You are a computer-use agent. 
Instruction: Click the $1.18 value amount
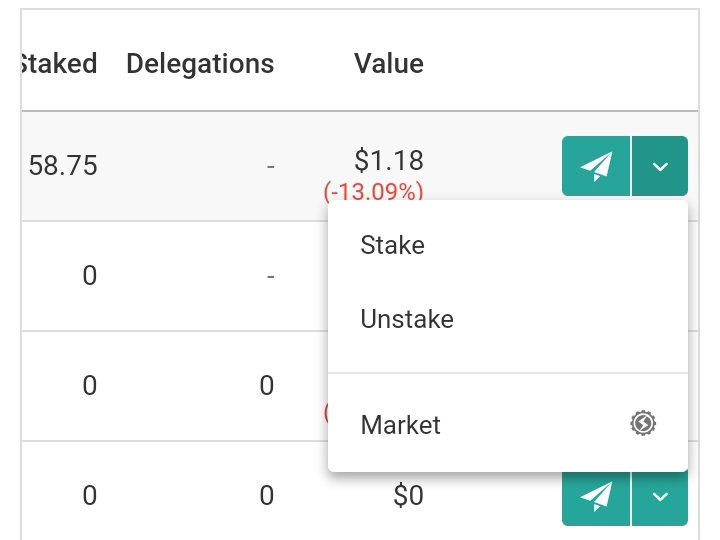point(388,161)
